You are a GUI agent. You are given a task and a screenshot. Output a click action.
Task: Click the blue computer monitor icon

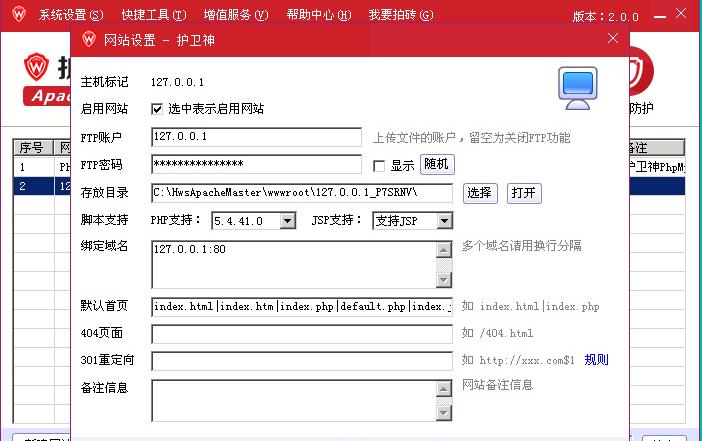578,88
